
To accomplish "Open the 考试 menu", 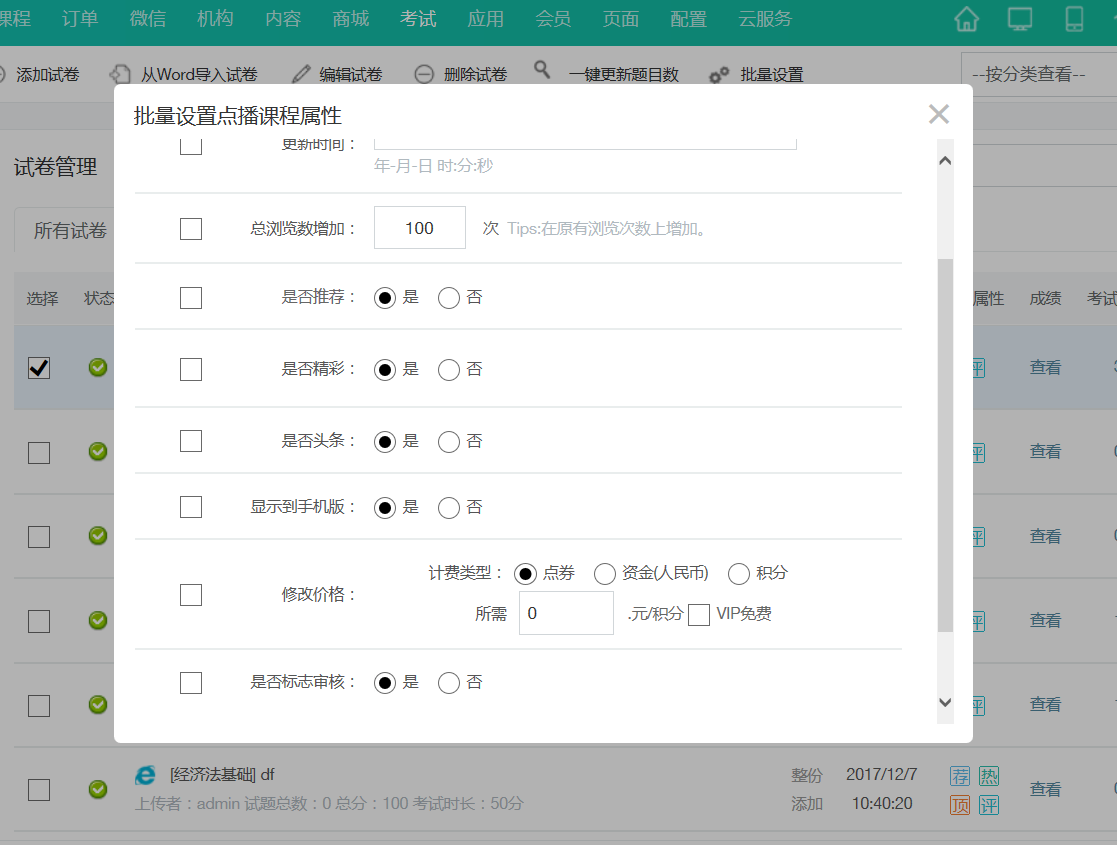I will (418, 19).
